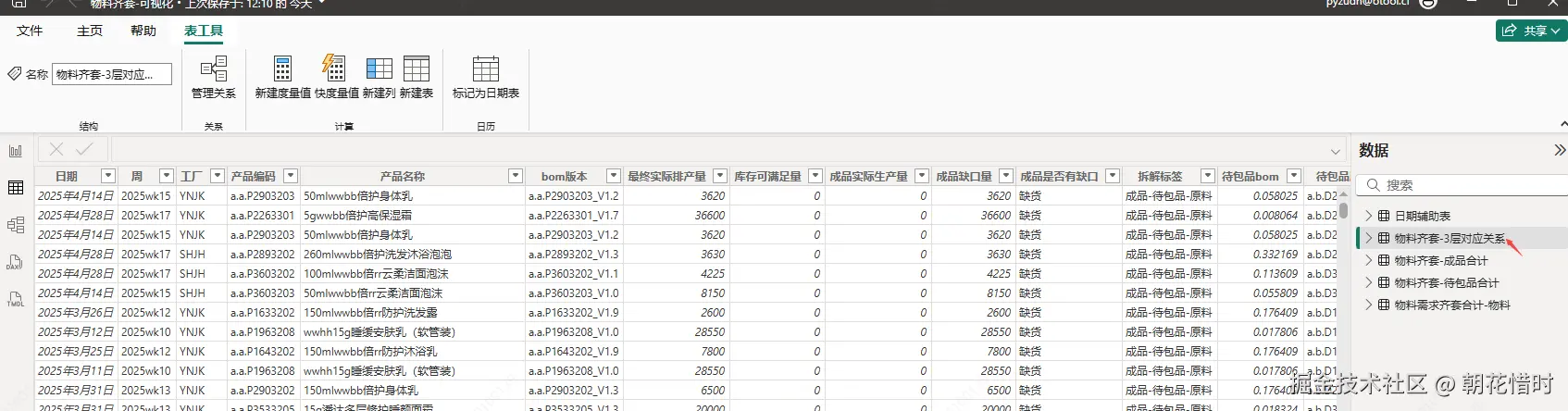Open TMDL view in left sidebar
Image resolution: width=1568 pixels, height=411 pixels.
tap(16, 299)
